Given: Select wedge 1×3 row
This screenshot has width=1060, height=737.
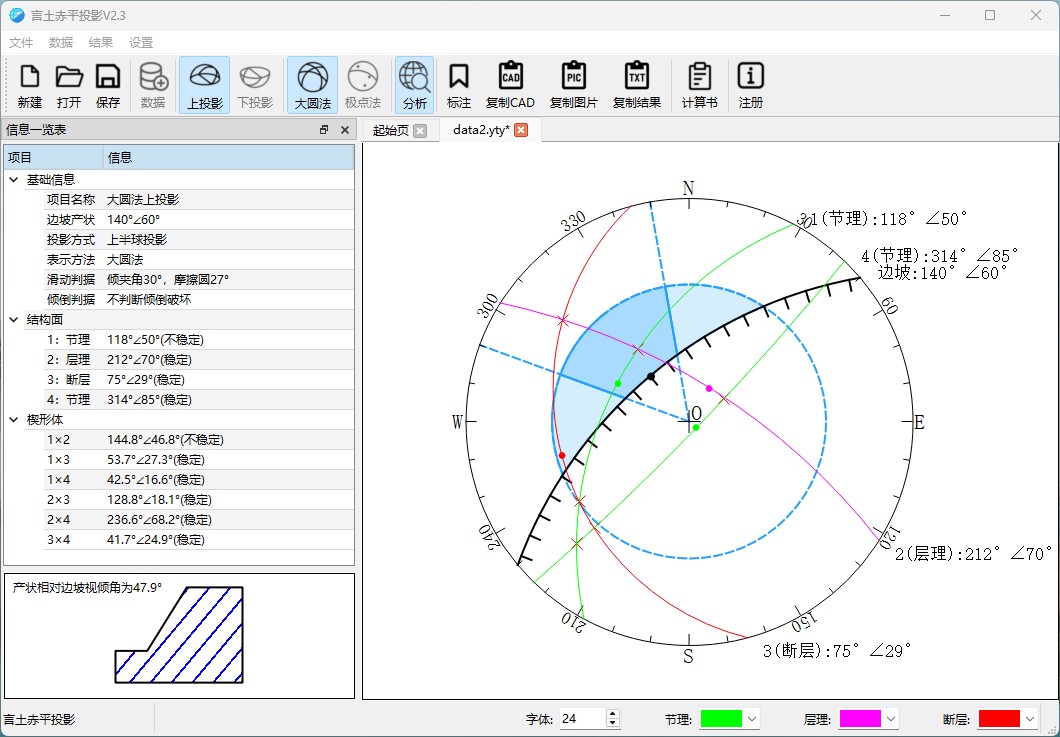Looking at the screenshot, I should (x=199, y=460).
